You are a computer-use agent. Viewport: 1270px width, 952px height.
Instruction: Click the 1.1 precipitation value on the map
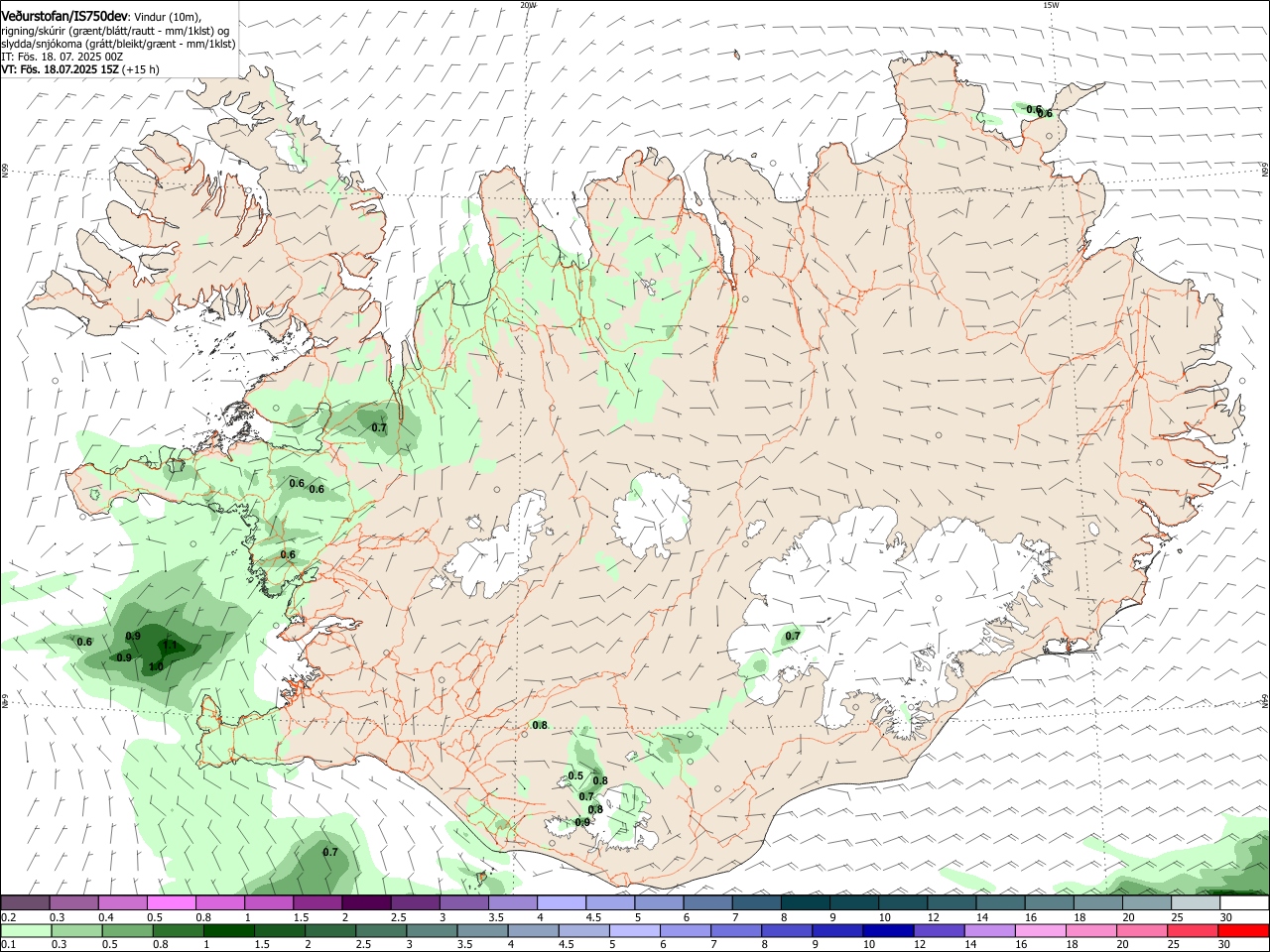[x=170, y=646]
